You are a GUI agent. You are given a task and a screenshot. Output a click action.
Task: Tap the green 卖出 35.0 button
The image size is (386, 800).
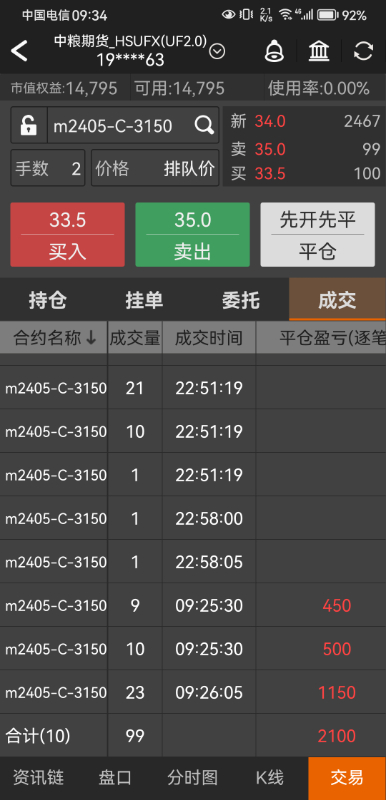[192, 235]
